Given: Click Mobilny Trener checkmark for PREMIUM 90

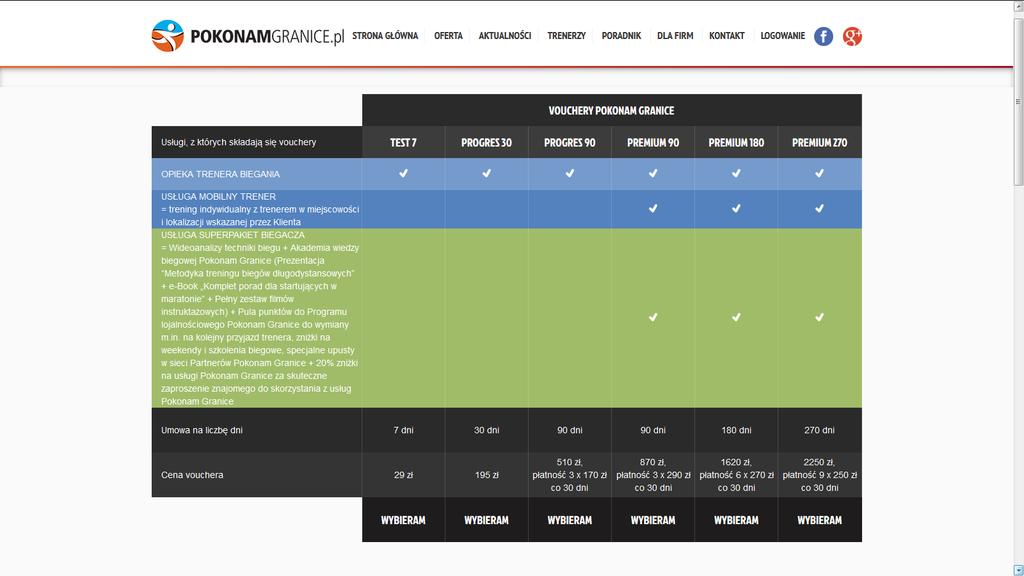Looking at the screenshot, I should point(653,208).
